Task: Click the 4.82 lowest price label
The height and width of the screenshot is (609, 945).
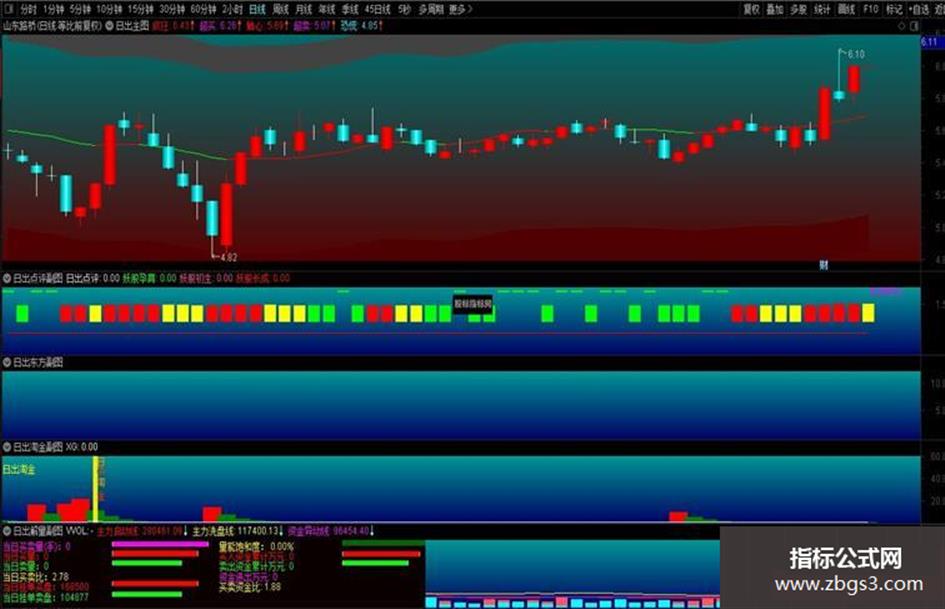Action: (228, 257)
